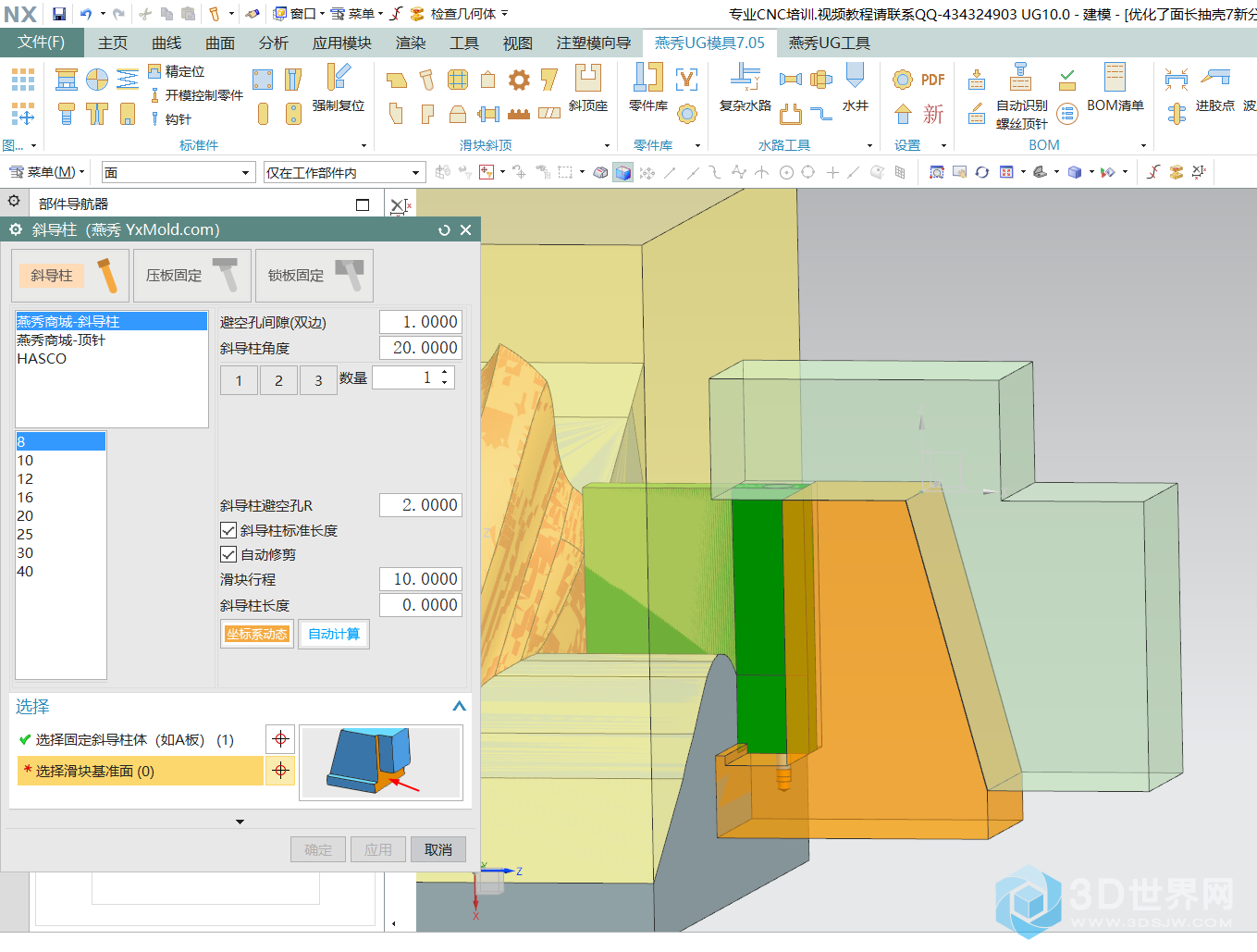Toggle the 自动修剪 checkbox
The height and width of the screenshot is (952, 1257).
click(228, 554)
